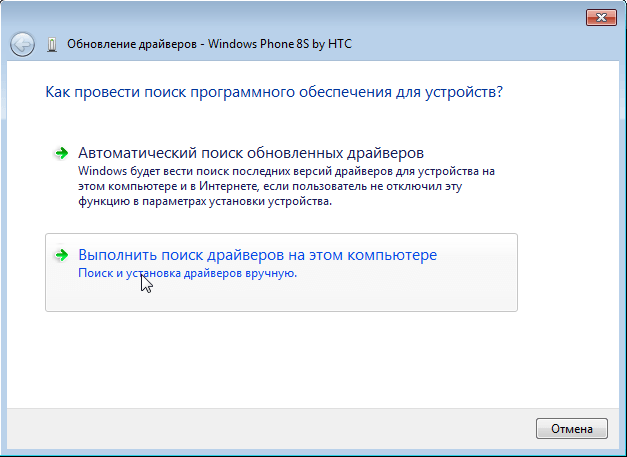Click green arrow beside Выполнить поиск драйверов
The image size is (627, 457).
point(61,255)
